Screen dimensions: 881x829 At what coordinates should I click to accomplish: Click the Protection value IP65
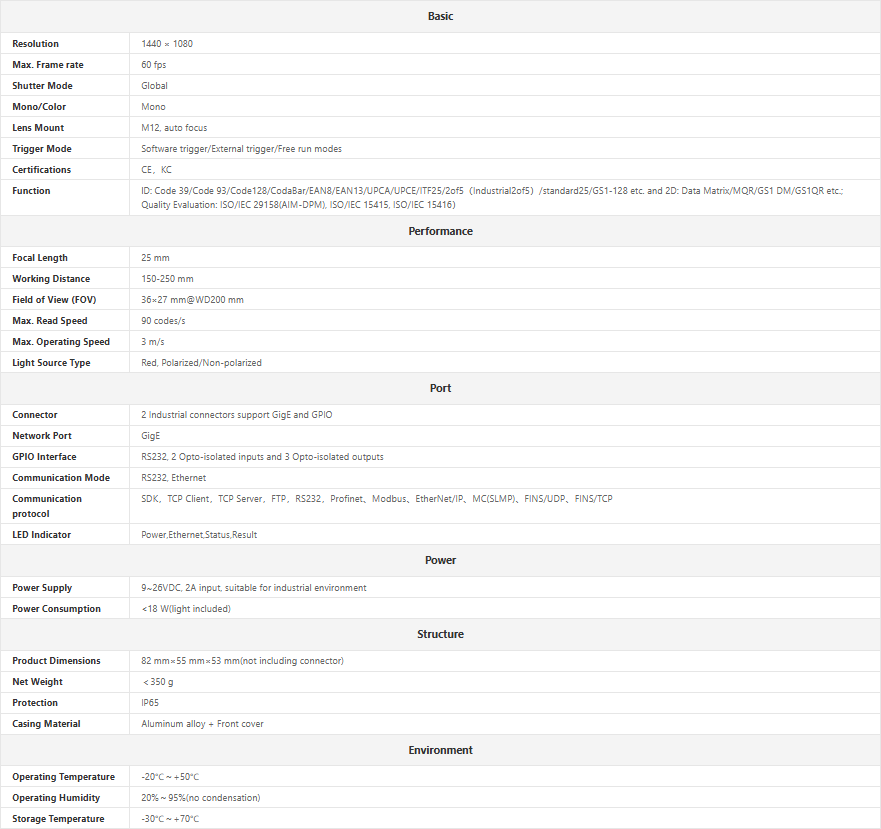[150, 703]
